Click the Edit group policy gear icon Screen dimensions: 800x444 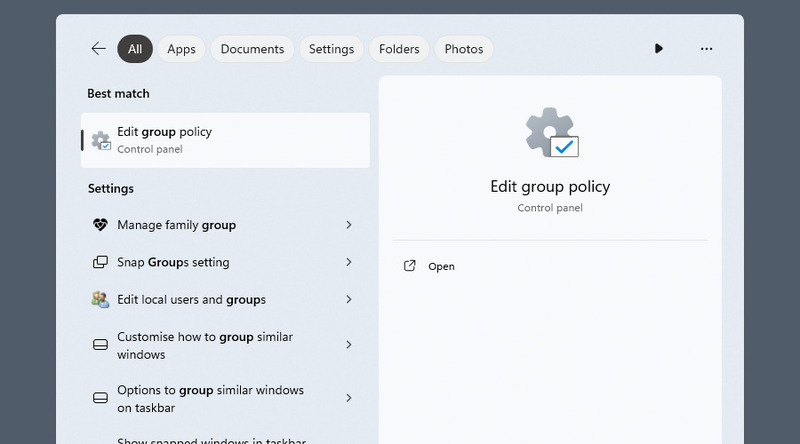coord(101,141)
